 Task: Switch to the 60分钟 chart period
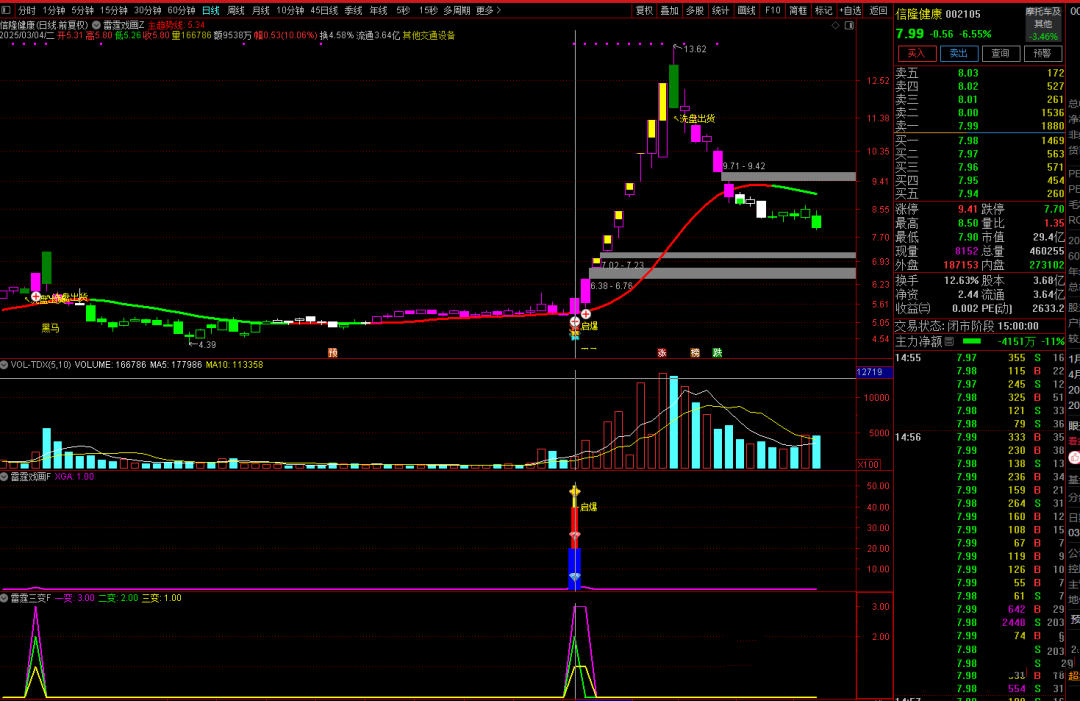coord(181,10)
